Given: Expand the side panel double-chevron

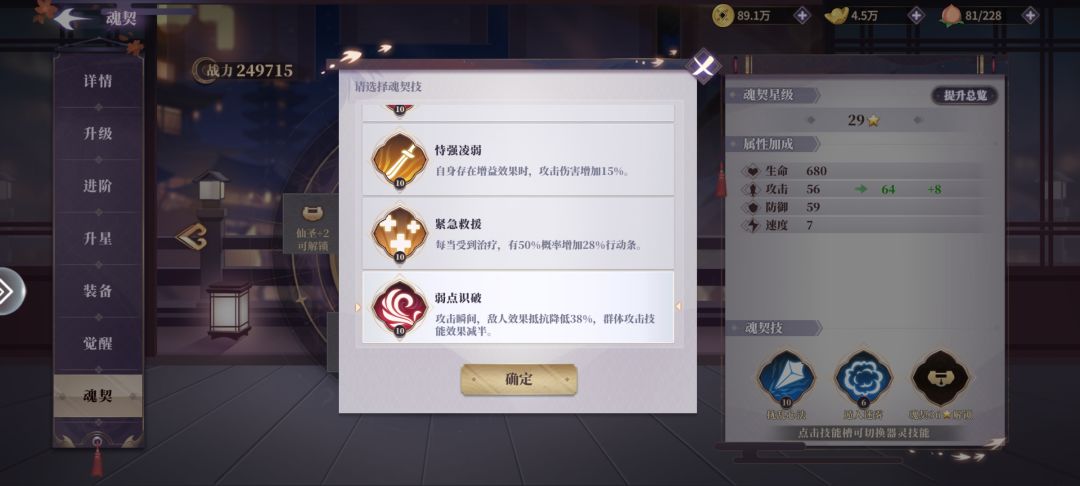Looking at the screenshot, I should (x=8, y=291).
